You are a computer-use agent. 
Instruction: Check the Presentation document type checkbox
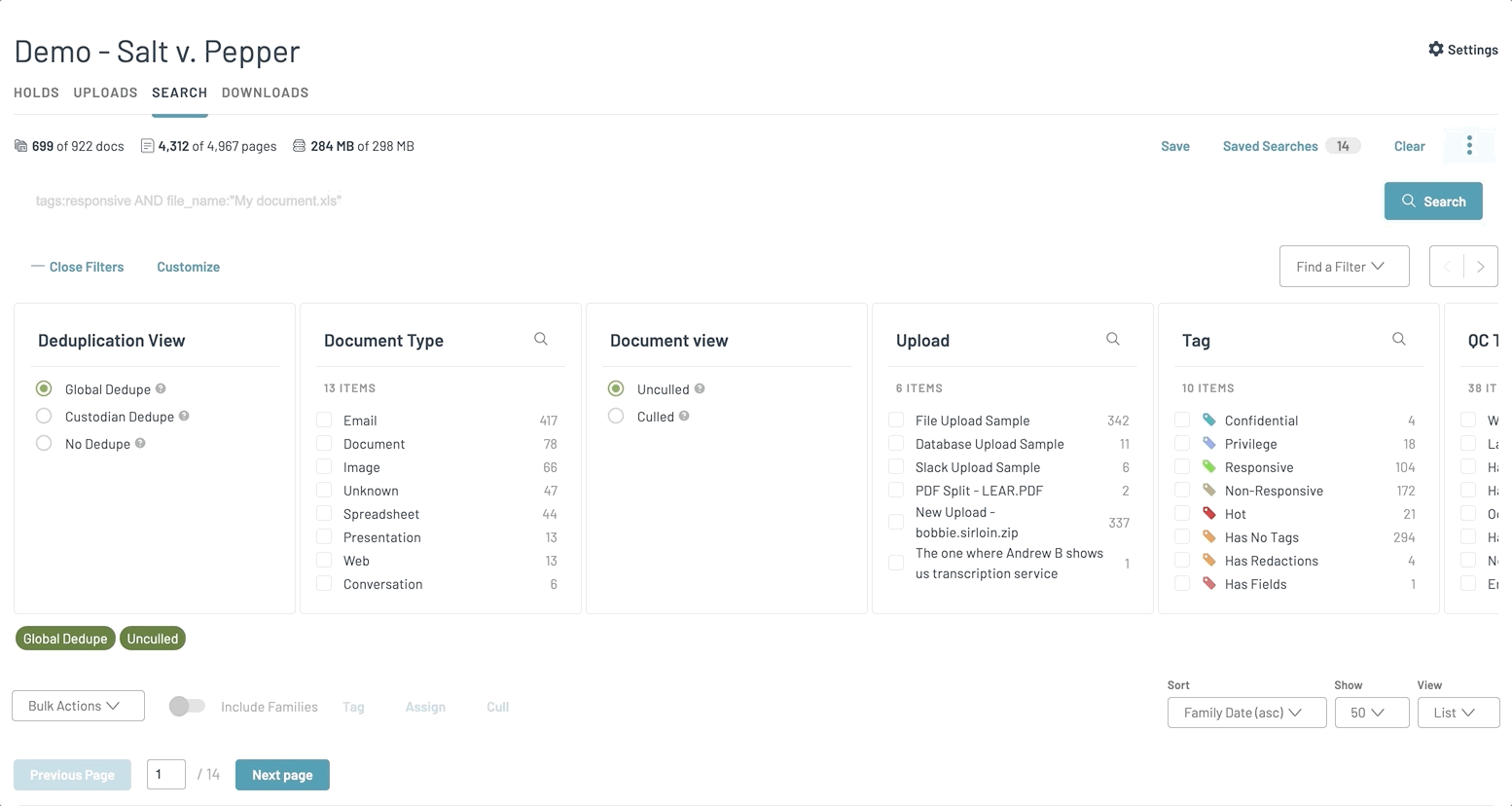coord(324,536)
